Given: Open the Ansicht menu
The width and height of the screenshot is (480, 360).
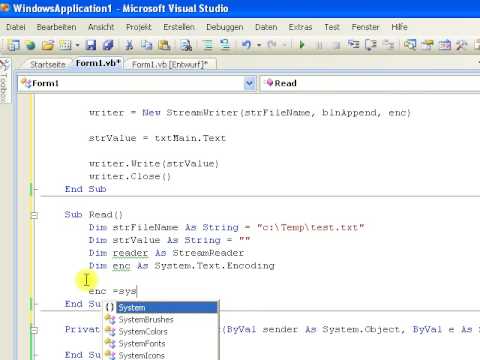Looking at the screenshot, I should [101, 27].
